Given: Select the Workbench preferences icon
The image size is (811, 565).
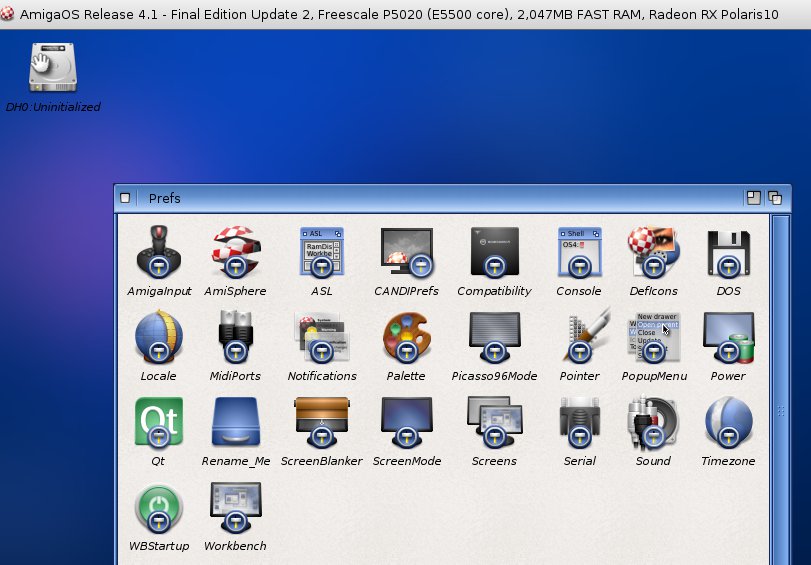Looking at the screenshot, I should pos(235,507).
